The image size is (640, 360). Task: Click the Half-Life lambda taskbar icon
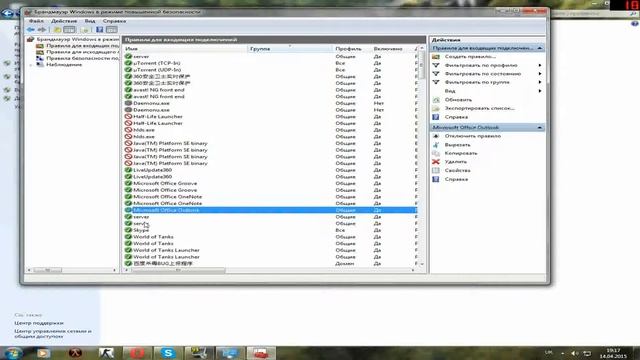point(75,353)
